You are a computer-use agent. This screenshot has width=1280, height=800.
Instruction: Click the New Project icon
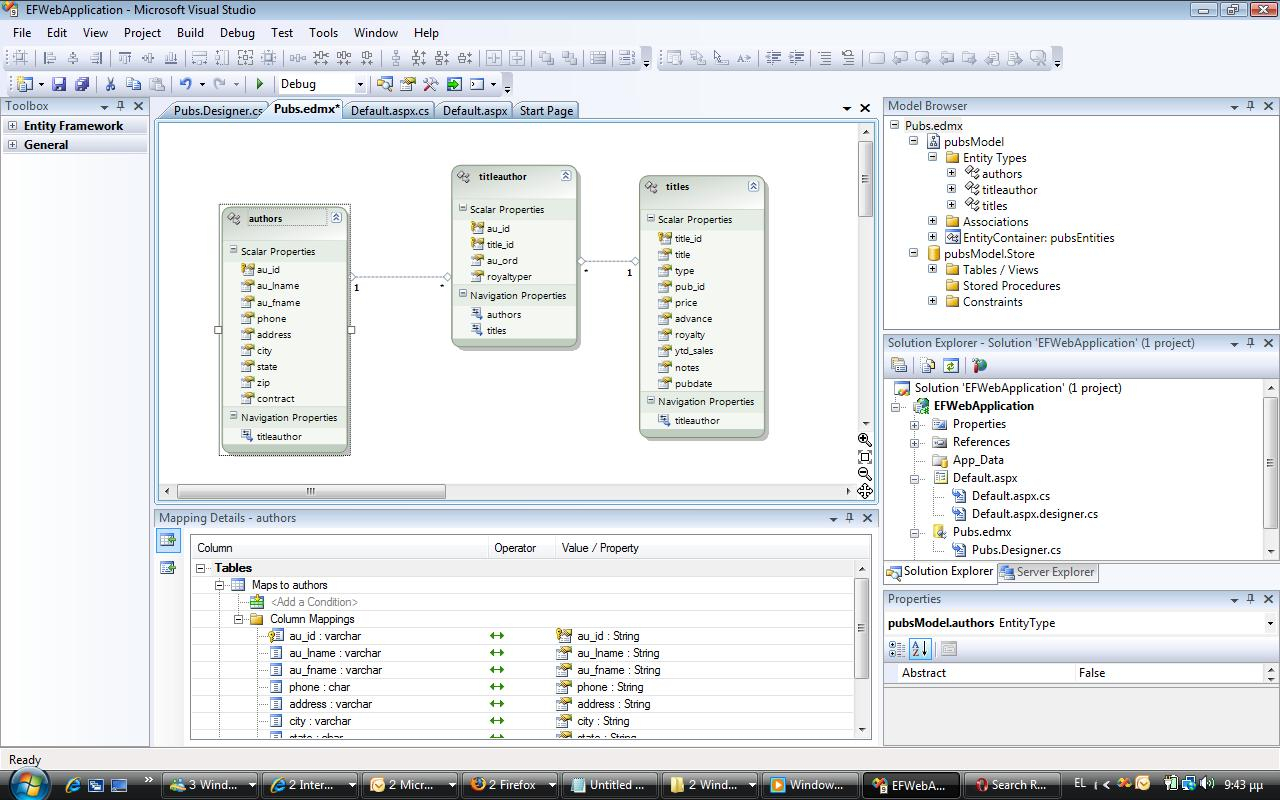pyautogui.click(x=25, y=85)
